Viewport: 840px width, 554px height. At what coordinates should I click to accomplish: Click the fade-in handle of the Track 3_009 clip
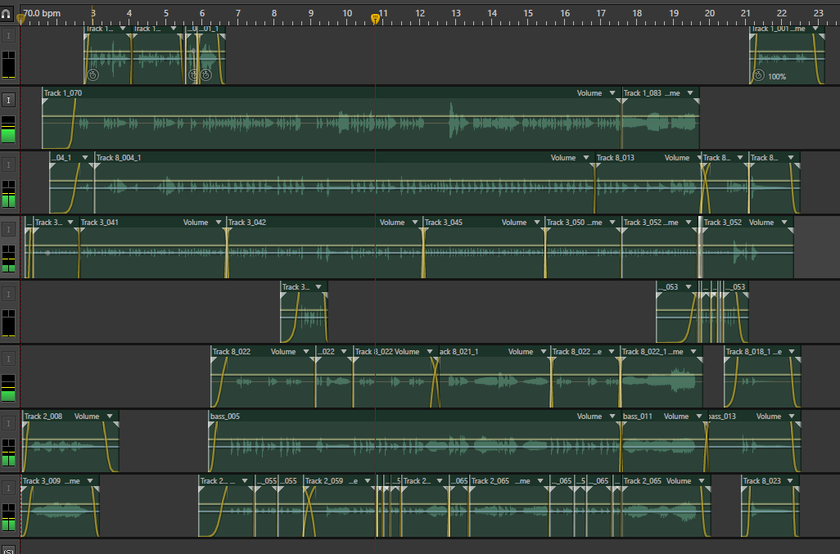(x=25, y=489)
